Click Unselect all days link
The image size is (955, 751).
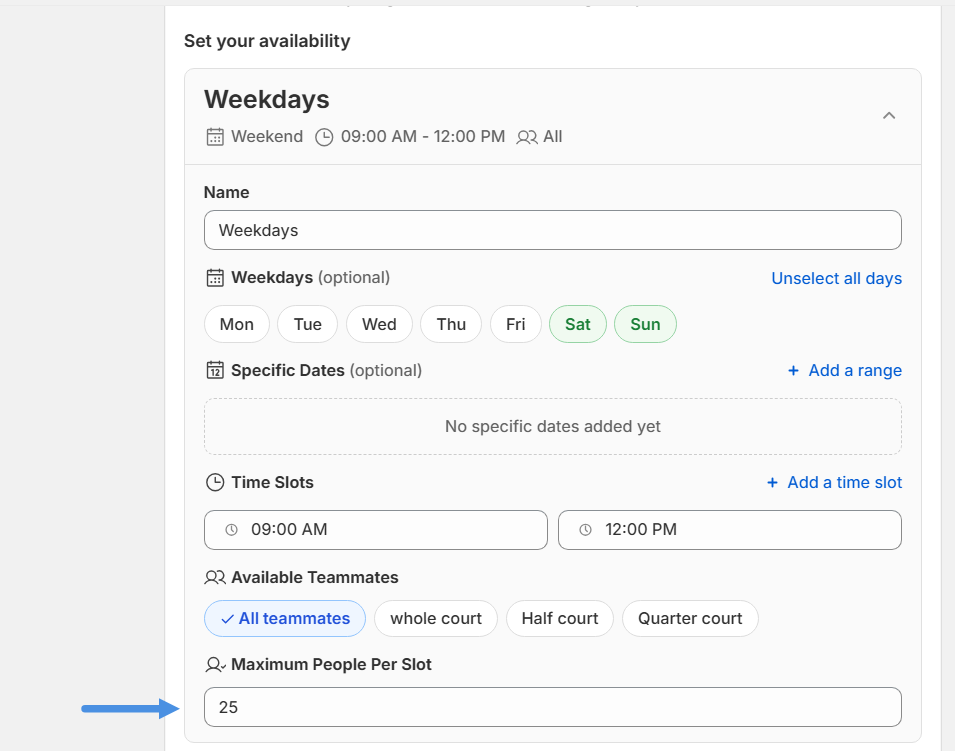coord(836,279)
